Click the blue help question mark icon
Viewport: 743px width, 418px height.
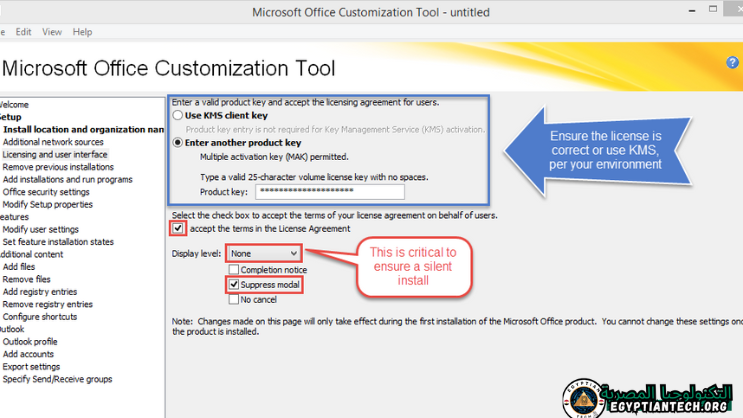click(732, 62)
